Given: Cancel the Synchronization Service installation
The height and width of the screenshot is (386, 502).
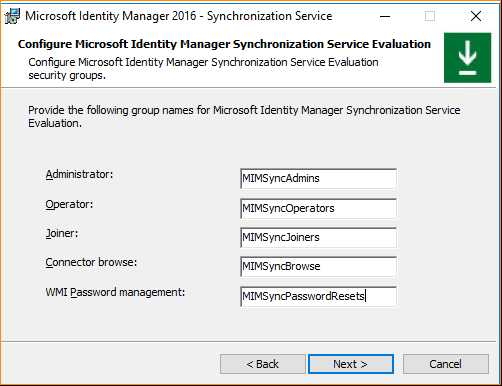Looking at the screenshot, I should tap(446, 364).
